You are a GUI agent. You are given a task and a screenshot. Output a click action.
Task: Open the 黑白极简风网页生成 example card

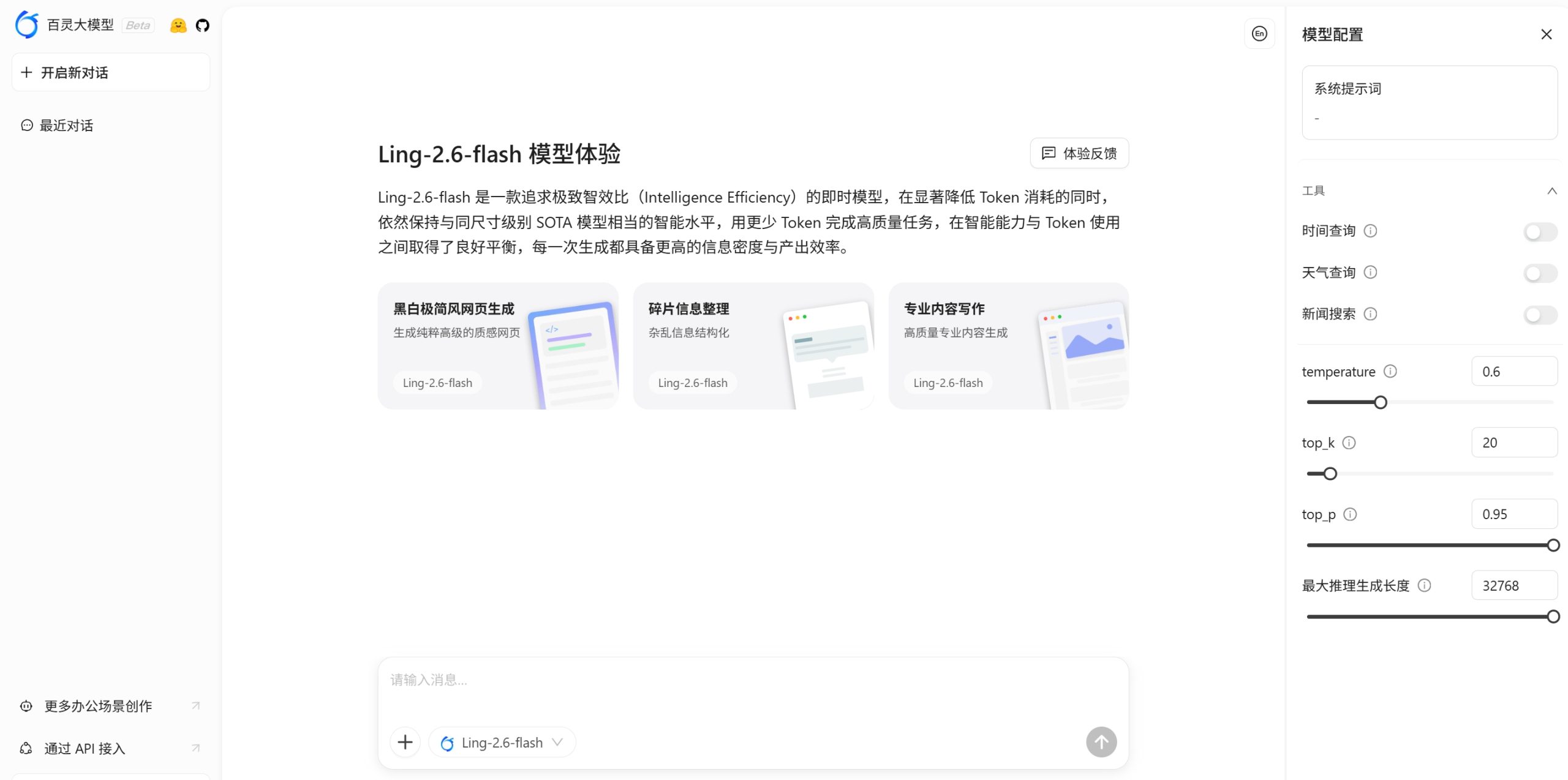tap(498, 346)
